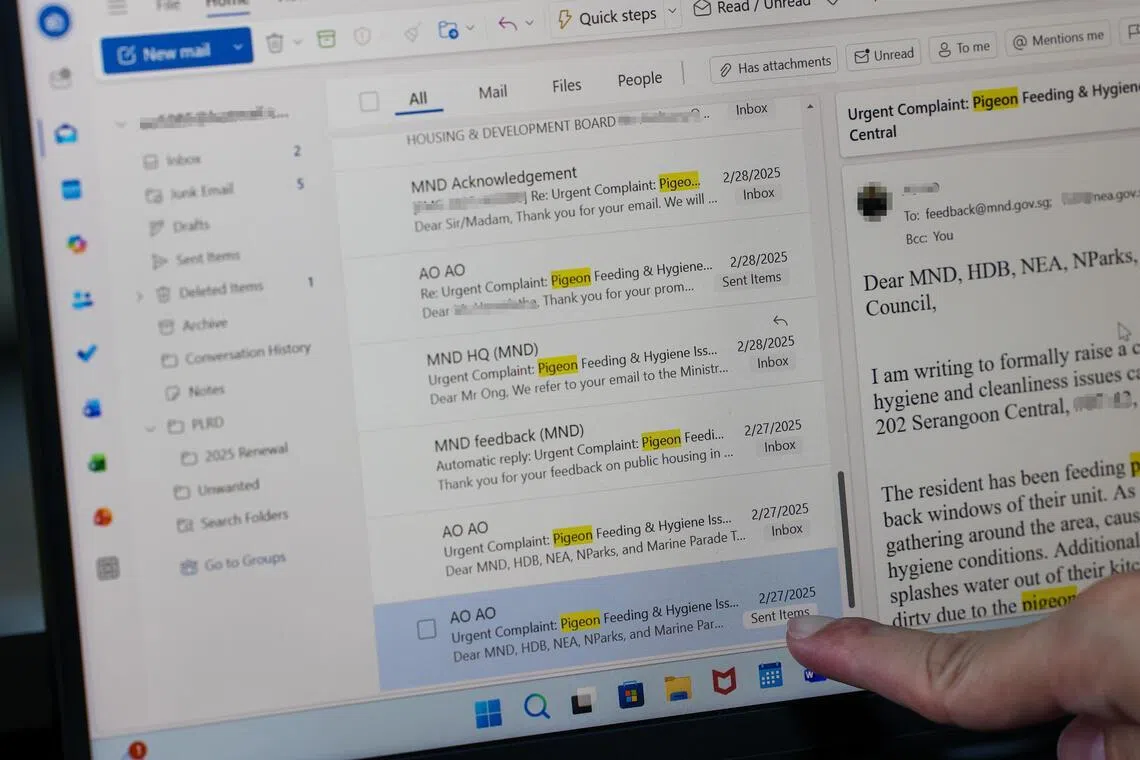This screenshot has height=760, width=1140.
Task: Open Calendar from the left app rail
Action: tap(72, 189)
